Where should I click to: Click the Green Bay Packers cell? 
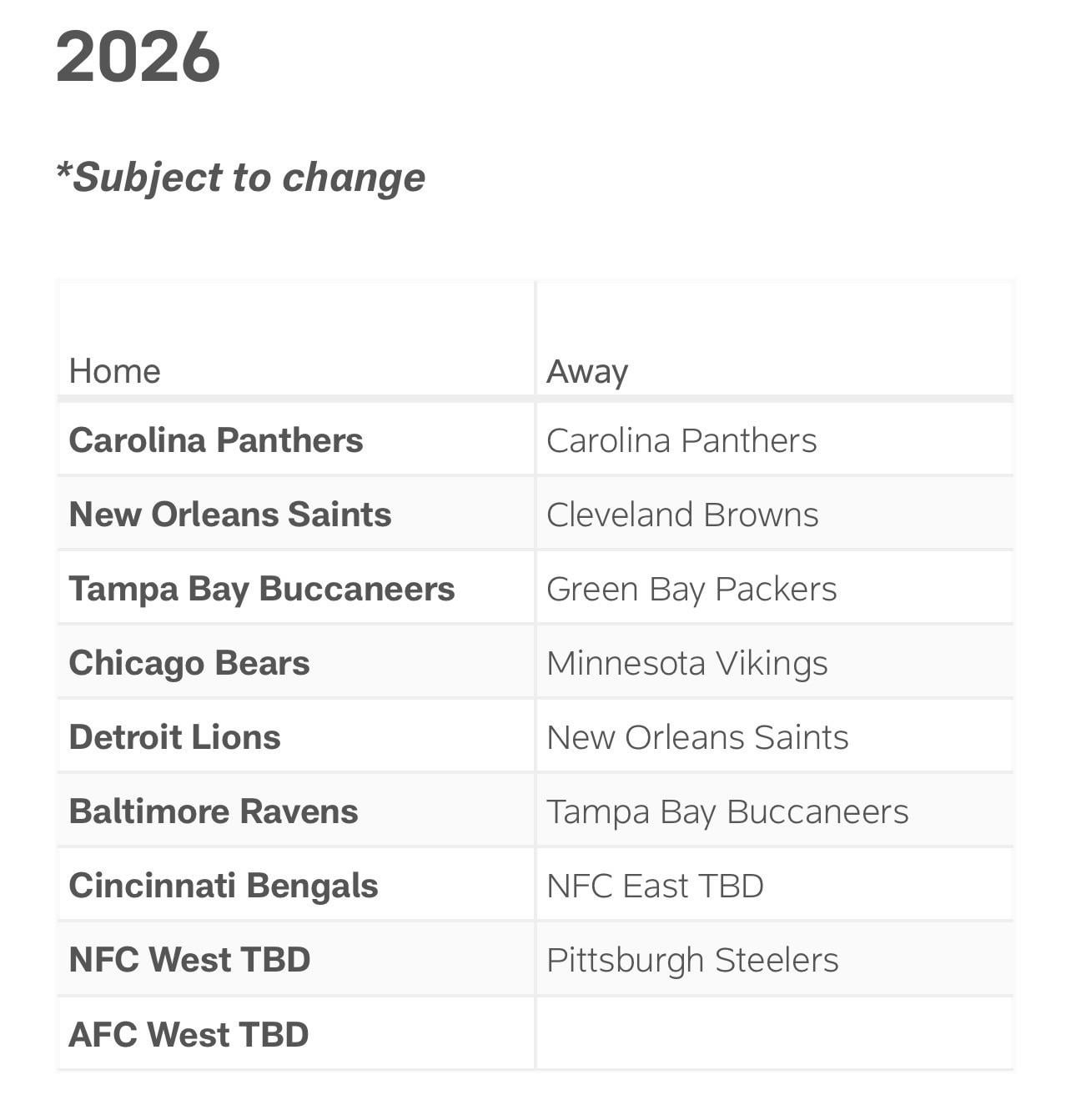pyautogui.click(x=691, y=589)
